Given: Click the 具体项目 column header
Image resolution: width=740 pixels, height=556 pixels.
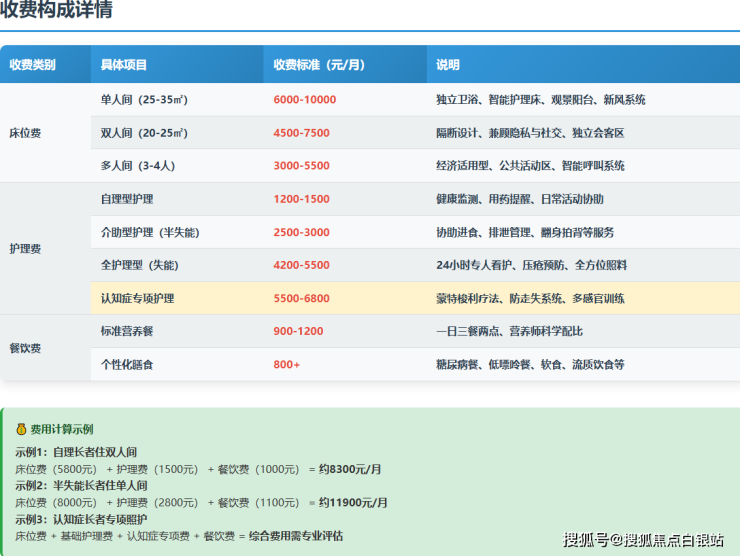Looking at the screenshot, I should pyautogui.click(x=124, y=65).
